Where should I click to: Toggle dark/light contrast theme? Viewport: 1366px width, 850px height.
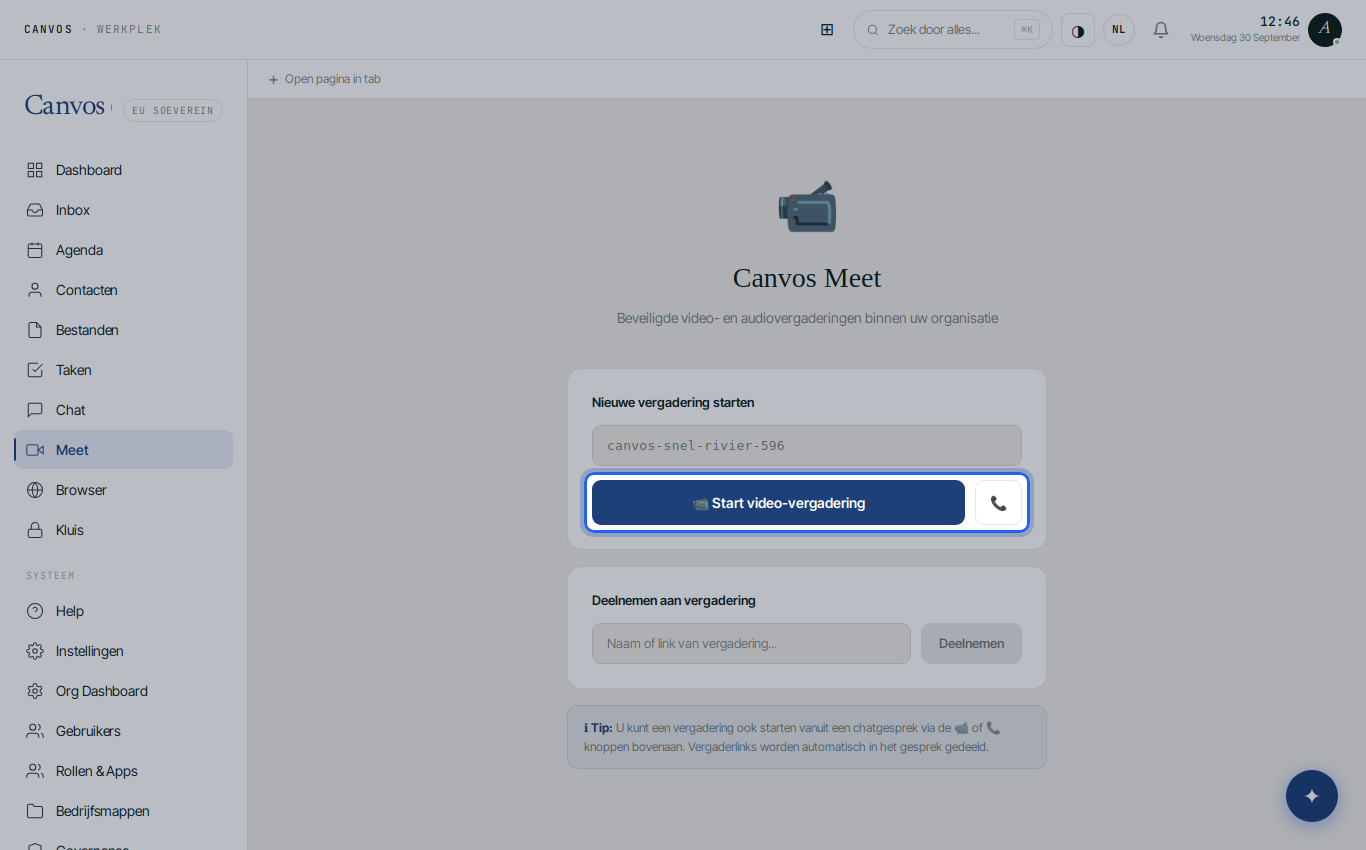[x=1078, y=30]
